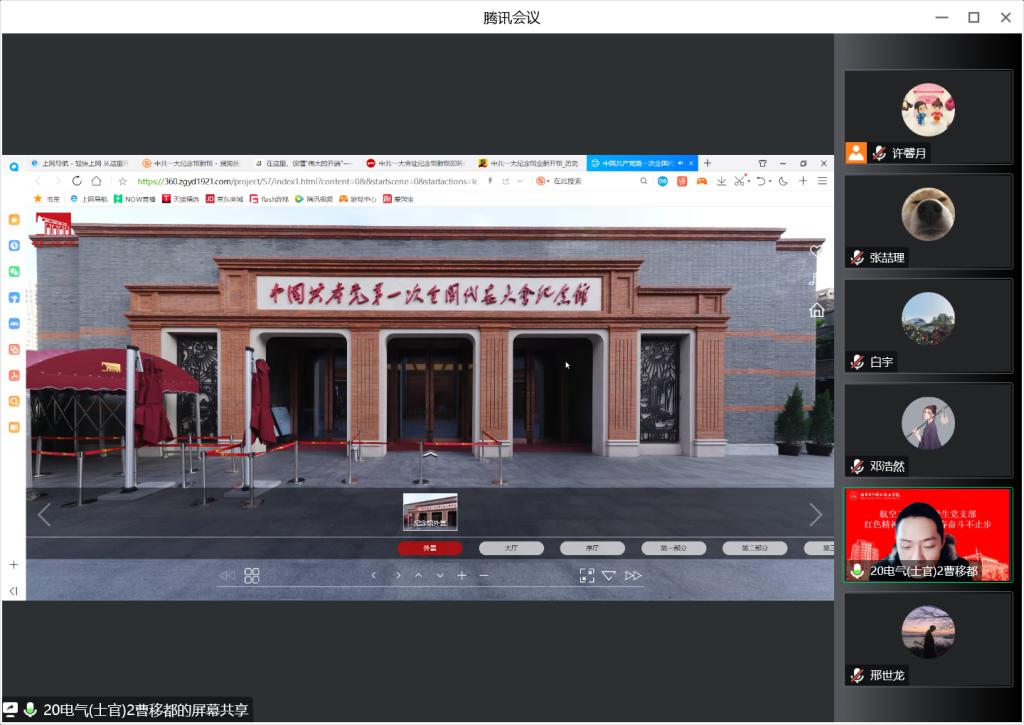Click the fast-forward next scene icon
The height and width of the screenshot is (725, 1024).
(633, 575)
